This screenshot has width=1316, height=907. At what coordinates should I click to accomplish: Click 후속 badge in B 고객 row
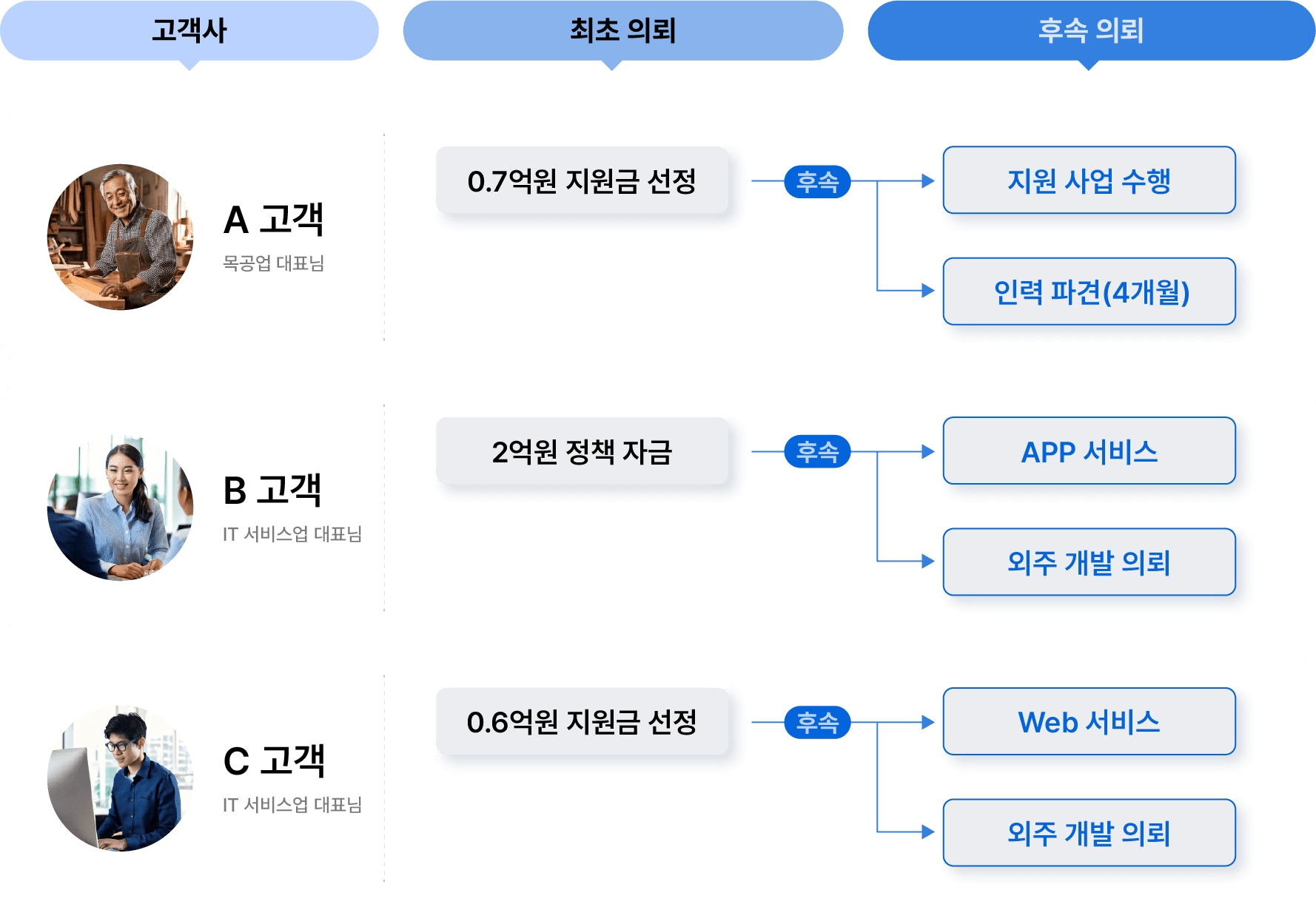coord(817,451)
